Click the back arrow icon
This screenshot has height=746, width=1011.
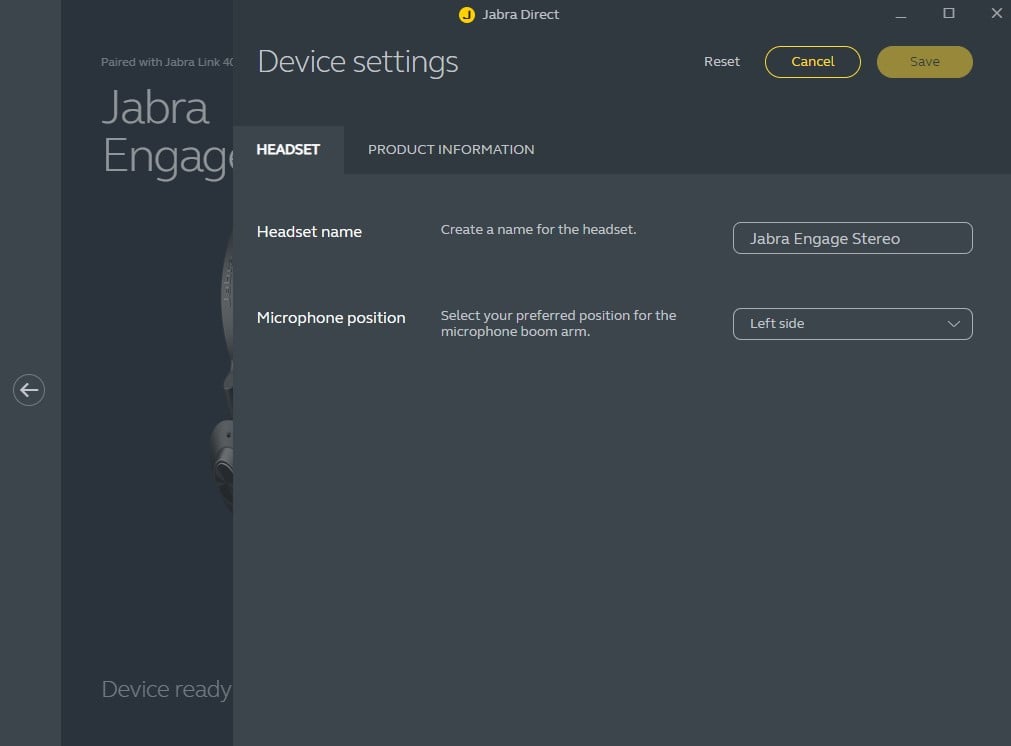[x=29, y=390]
